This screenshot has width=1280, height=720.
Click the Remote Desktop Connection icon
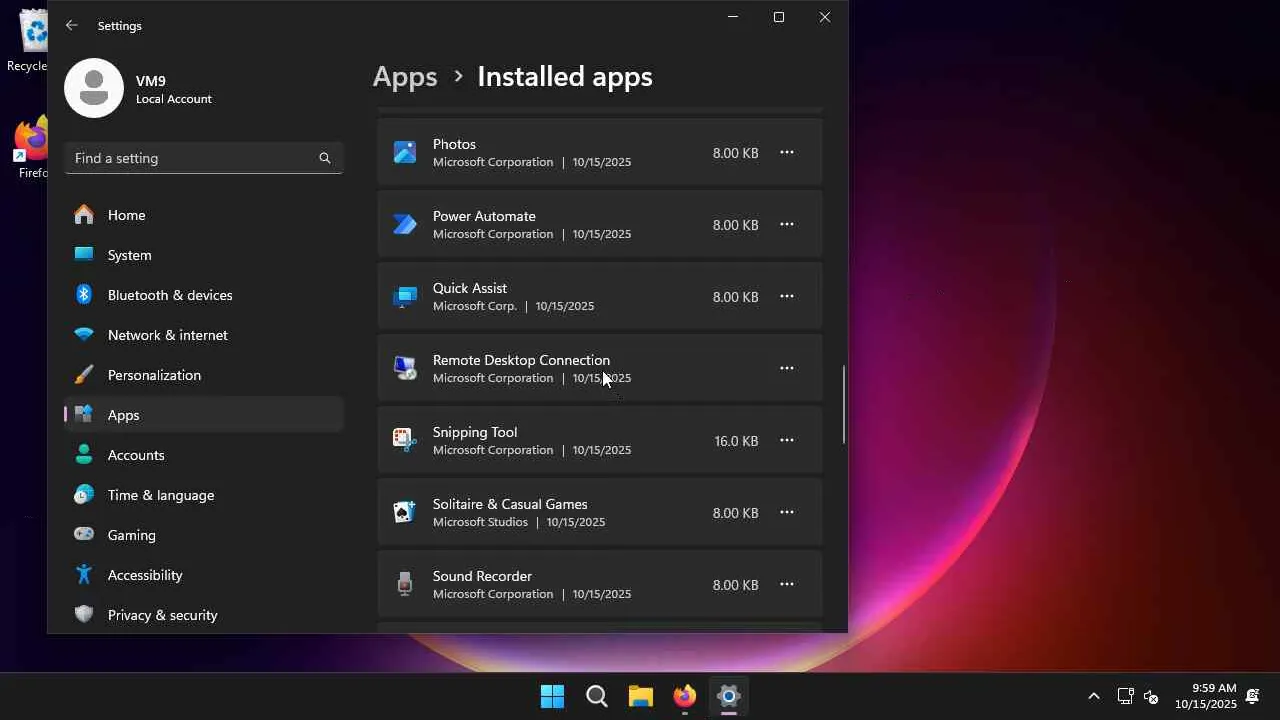point(405,369)
